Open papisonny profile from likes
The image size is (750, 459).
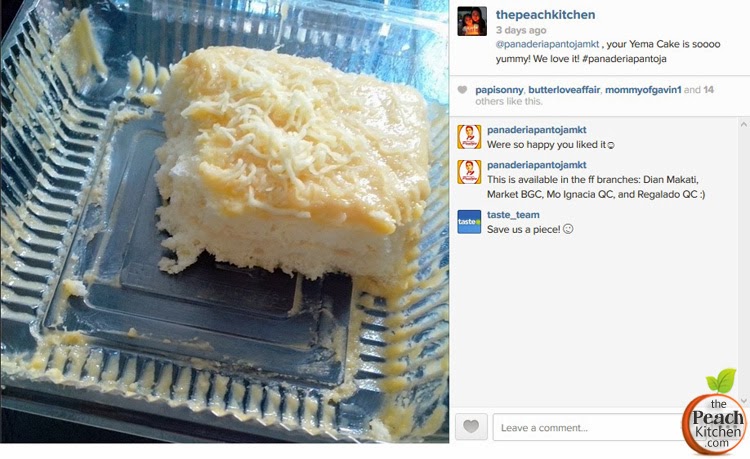pyautogui.click(x=499, y=90)
